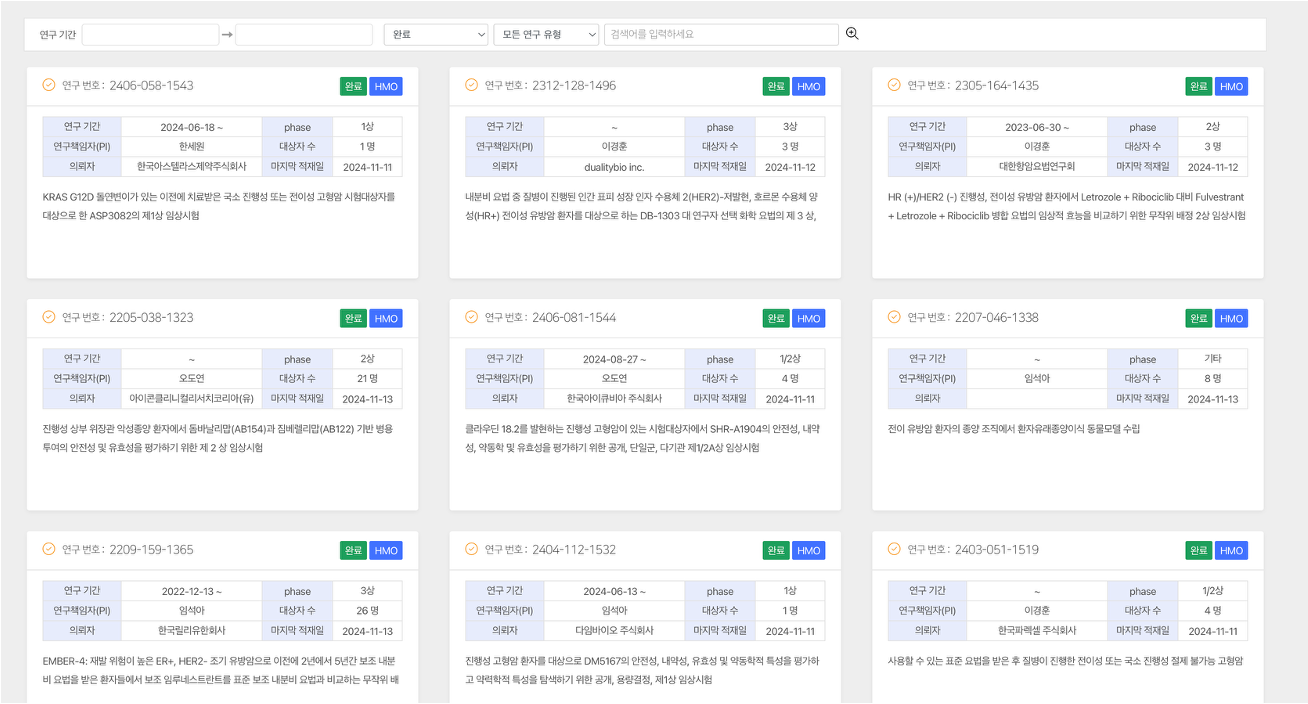1308x704 pixels.
Task: Click HMO badge on study 2312-128-1496
Action: point(808,86)
